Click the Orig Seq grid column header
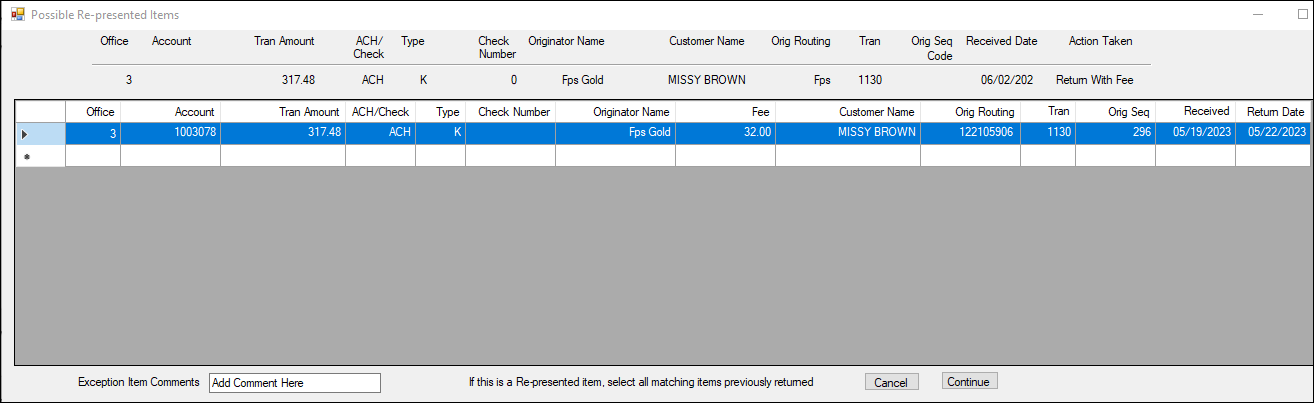 tap(1115, 112)
